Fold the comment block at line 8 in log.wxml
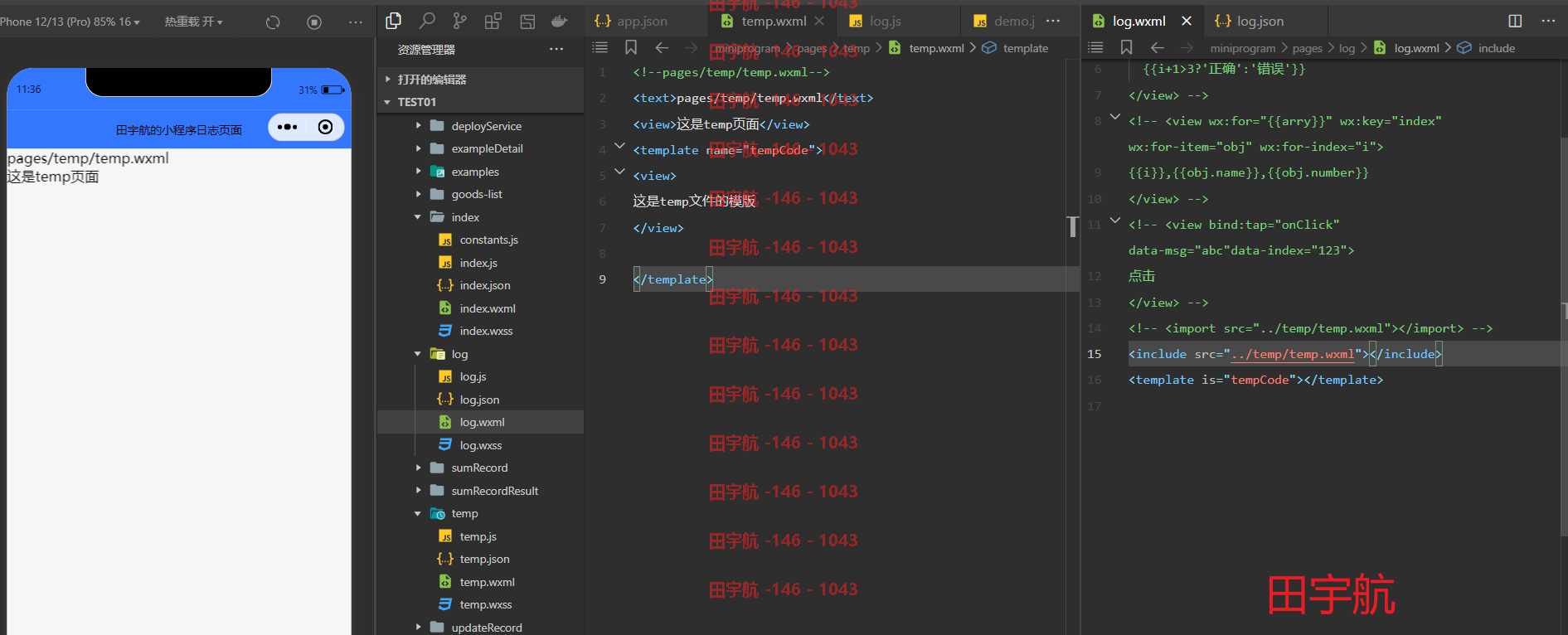Viewport: 1568px width, 635px height. click(1115, 117)
